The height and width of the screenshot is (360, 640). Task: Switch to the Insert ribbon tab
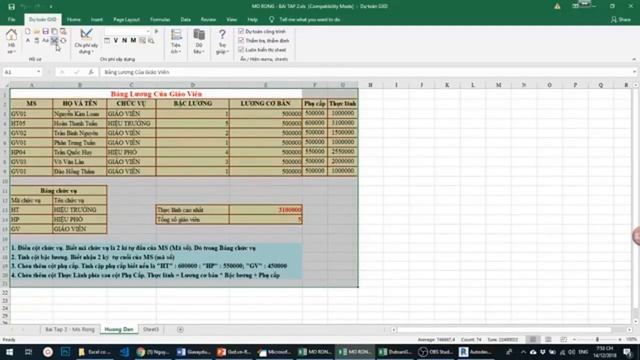coord(97,20)
